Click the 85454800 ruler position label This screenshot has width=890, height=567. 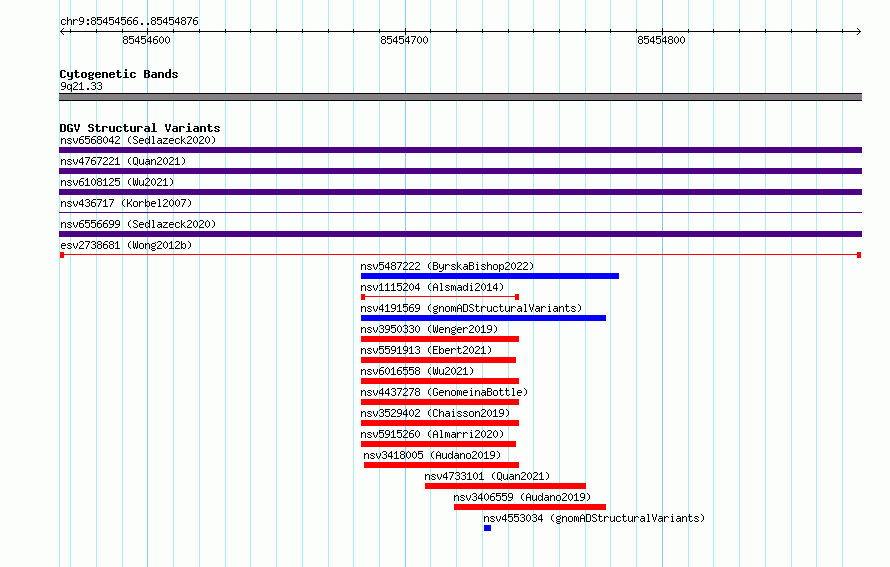click(x=661, y=40)
